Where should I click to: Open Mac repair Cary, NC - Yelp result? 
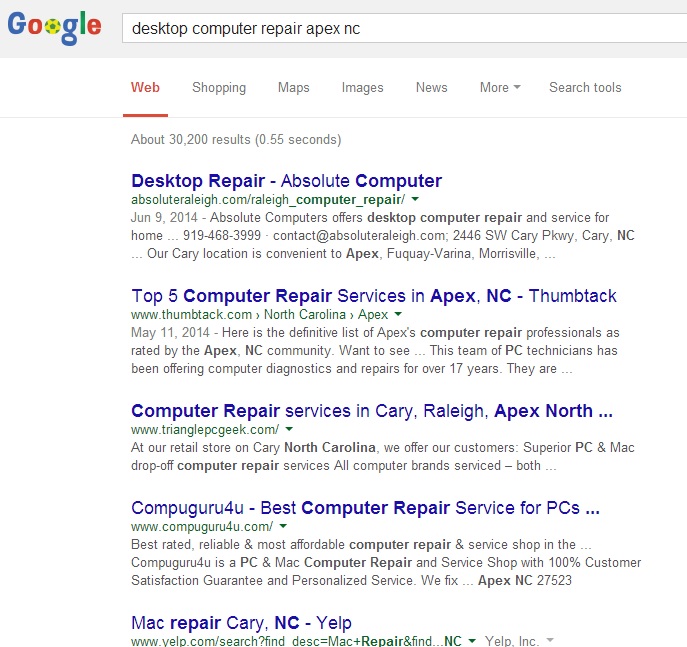pos(241,623)
